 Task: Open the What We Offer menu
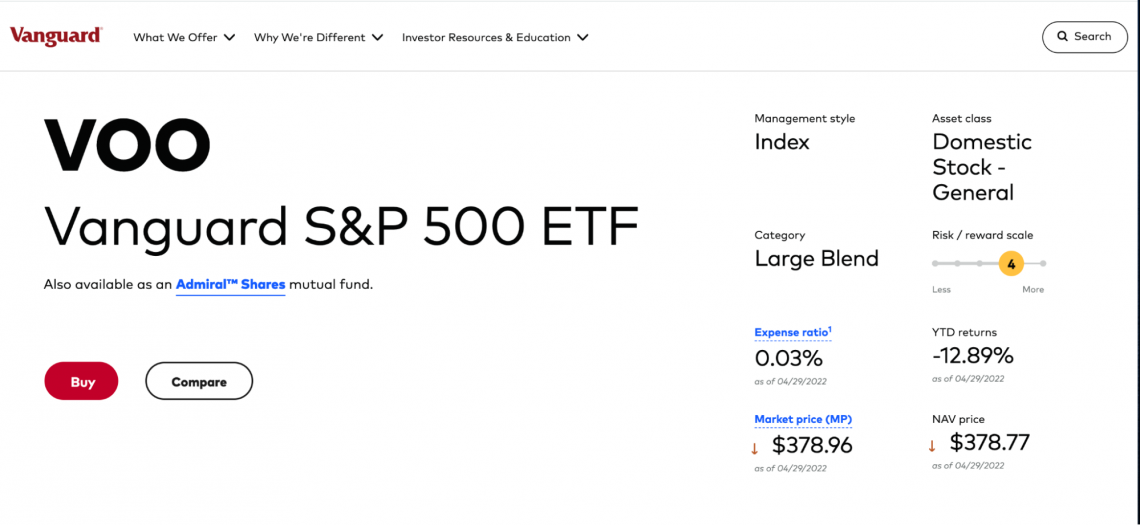(x=184, y=37)
